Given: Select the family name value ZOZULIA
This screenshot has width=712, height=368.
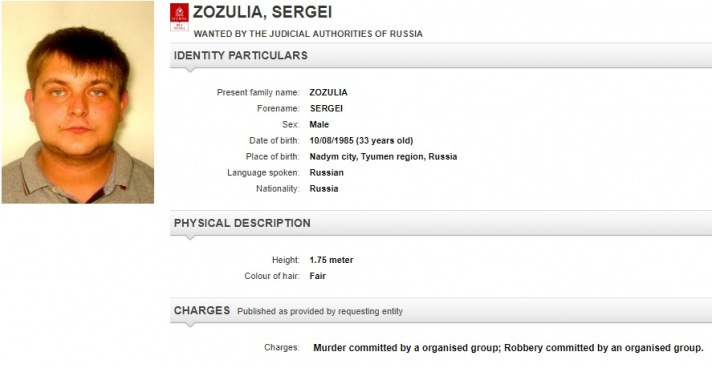Looking at the screenshot, I should click(328, 93).
